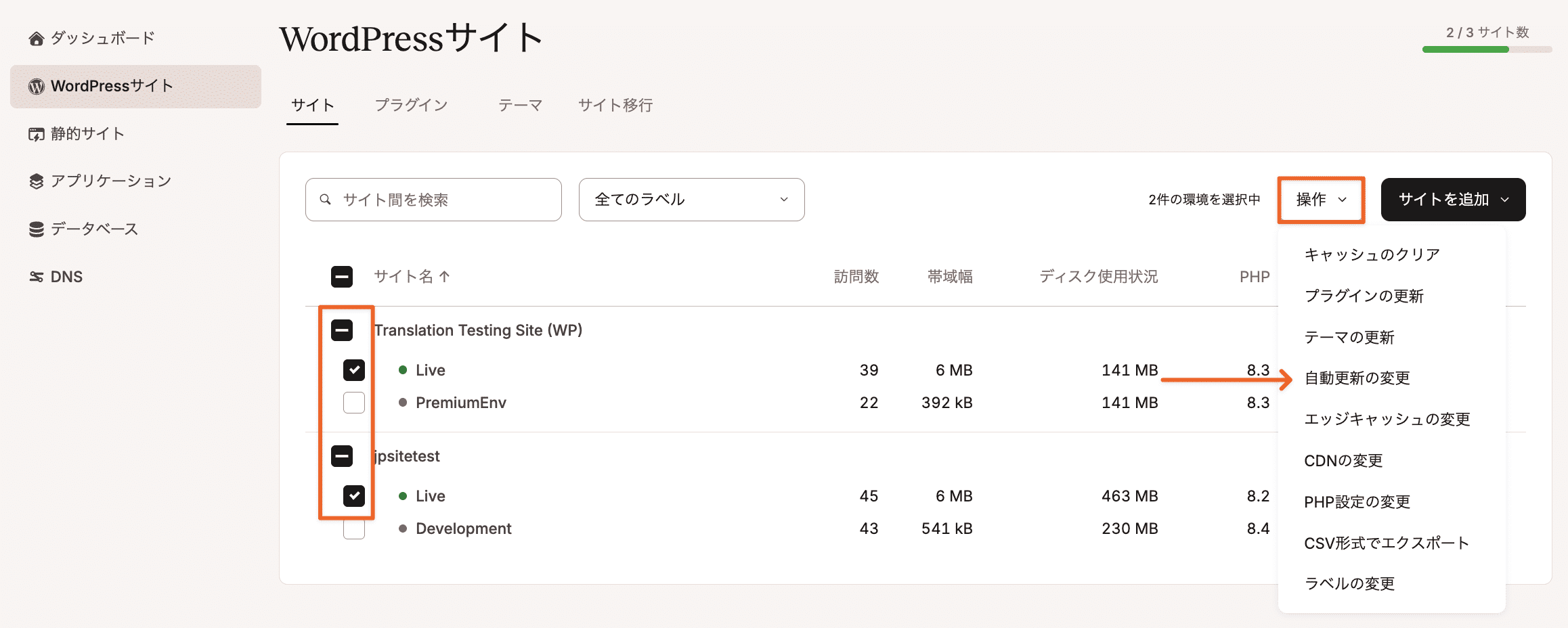This screenshot has width=1568, height=628.
Task: Sort by PHP column header
Action: pos(1255,277)
